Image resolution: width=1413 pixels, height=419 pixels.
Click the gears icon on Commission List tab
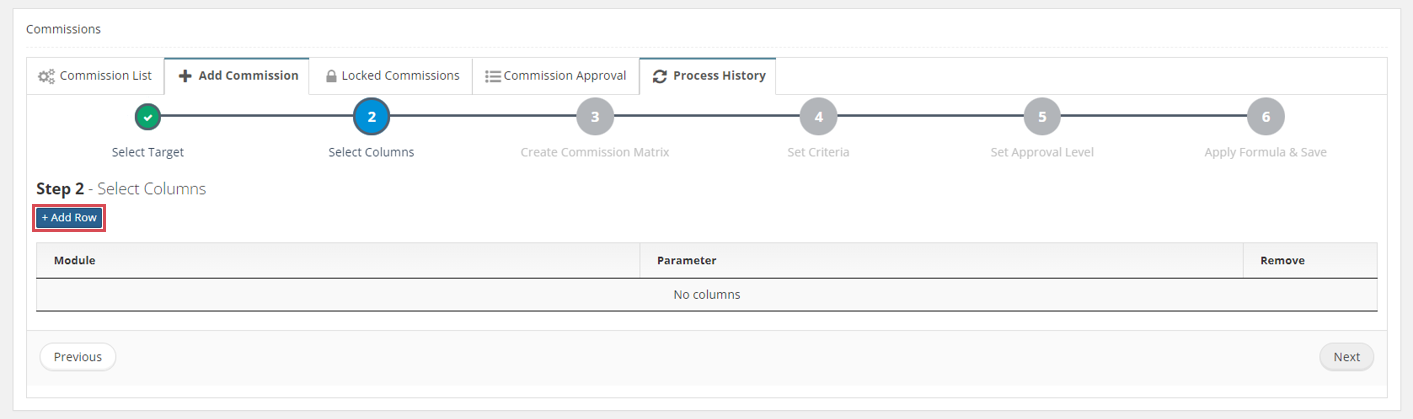pos(46,76)
